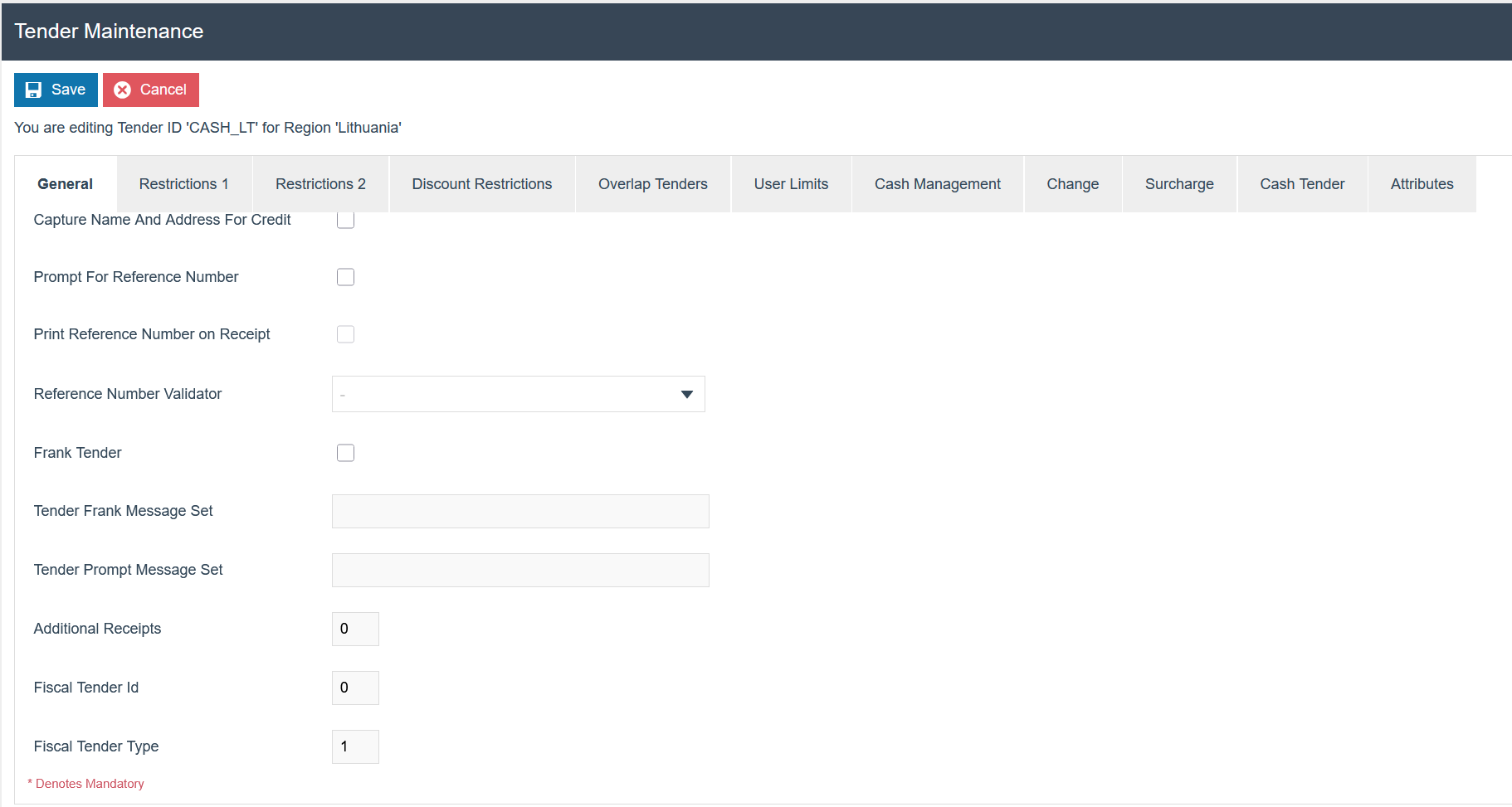The image size is (1512, 807).
Task: Open the Reference Number Validator dropdown
Action: coord(519,394)
